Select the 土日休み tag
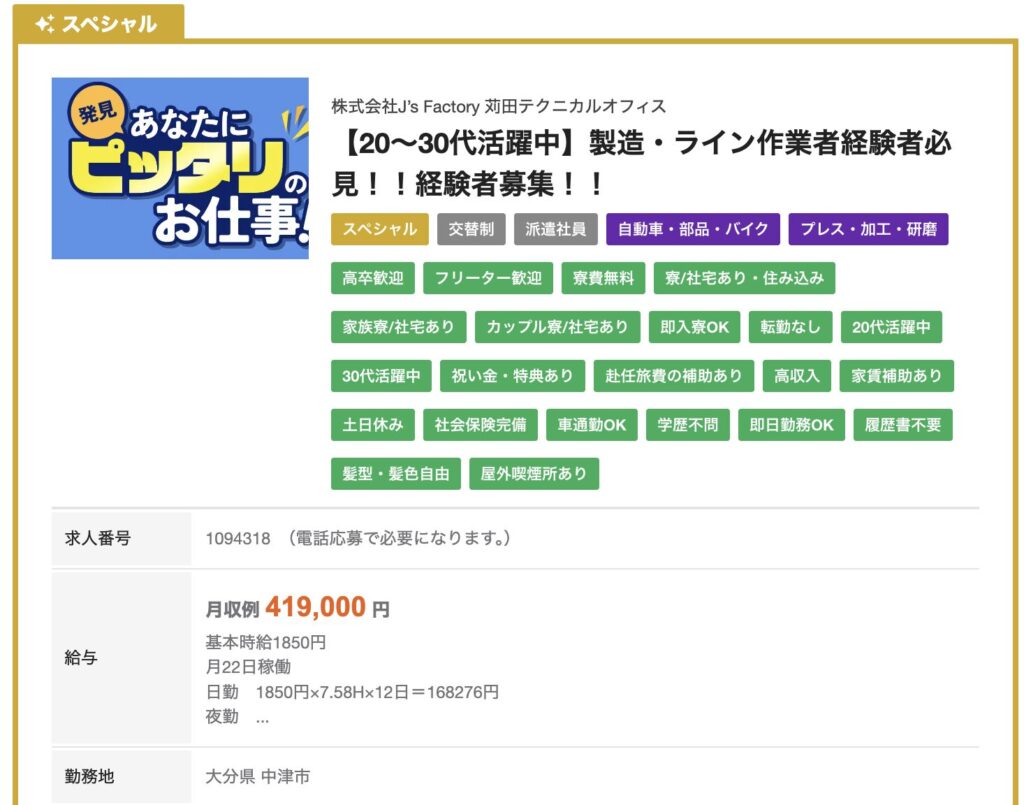 372,424
